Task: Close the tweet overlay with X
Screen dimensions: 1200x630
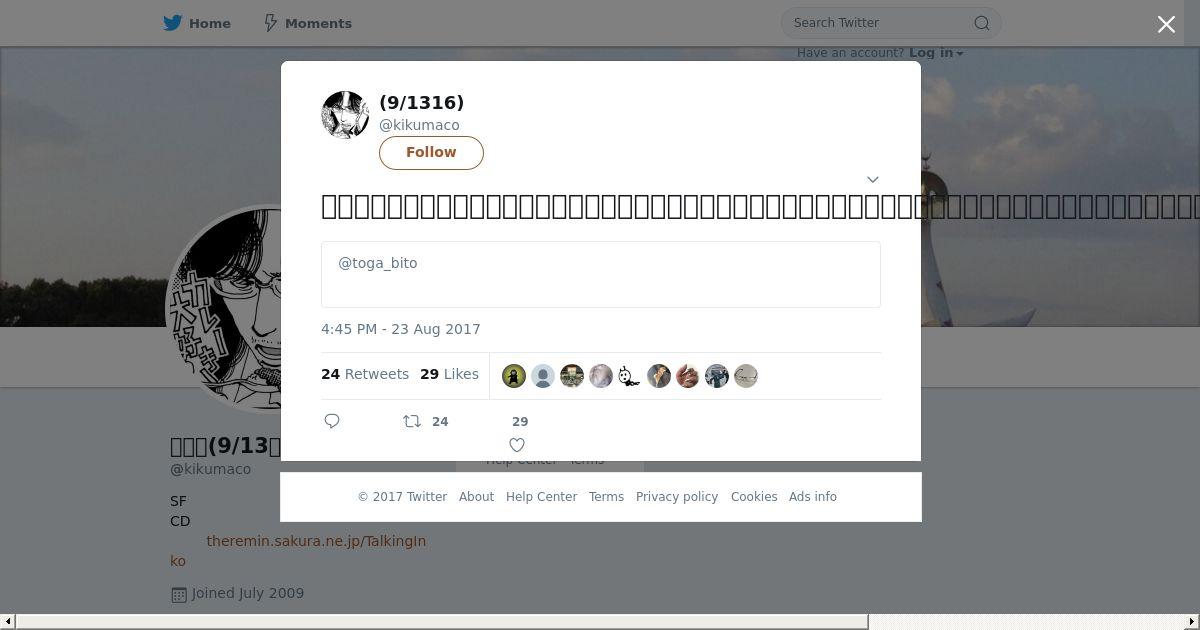Action: 1166,24
